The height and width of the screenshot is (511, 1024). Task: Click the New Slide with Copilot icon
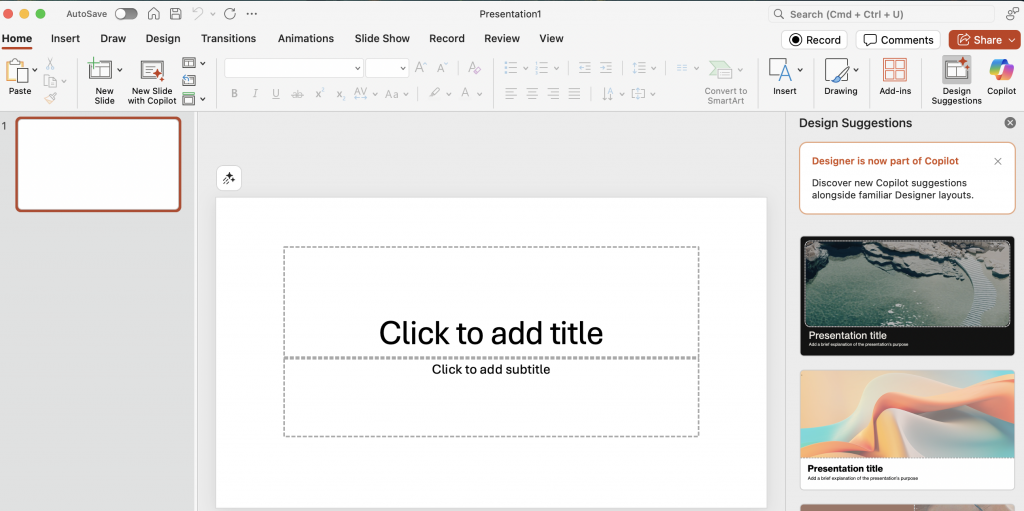(152, 72)
